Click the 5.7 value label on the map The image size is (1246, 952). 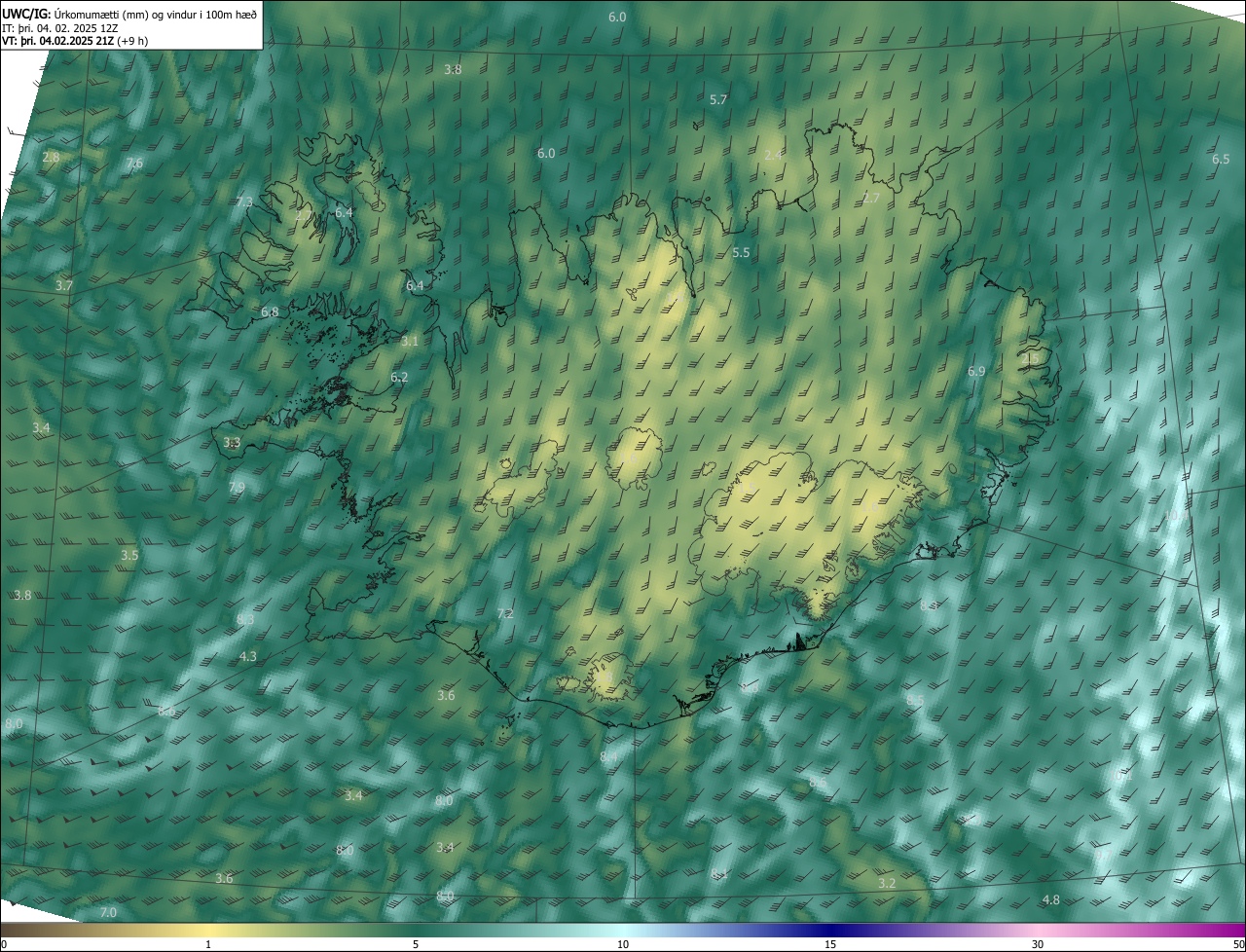718,100
